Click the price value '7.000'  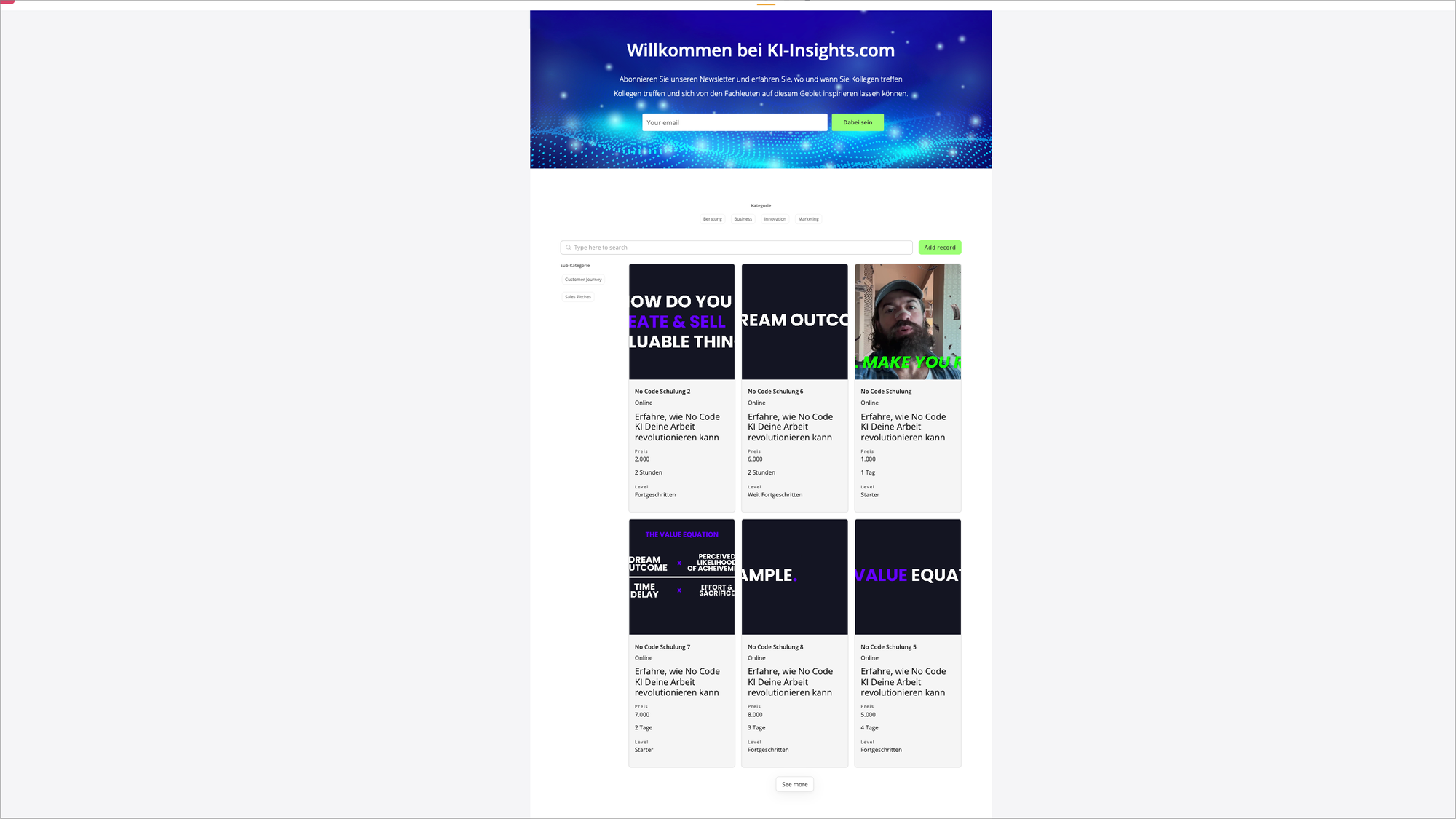tap(642, 715)
